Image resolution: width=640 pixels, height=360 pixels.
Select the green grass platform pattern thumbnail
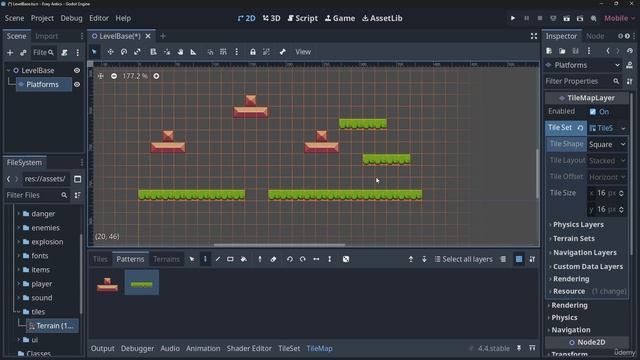(142, 282)
